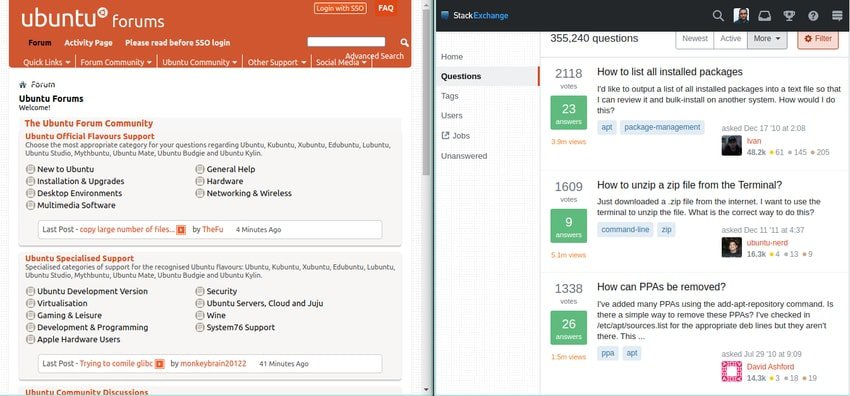The height and width of the screenshot is (396, 850).
Task: Open monkeybrain20122's profile link
Action: 213,364
